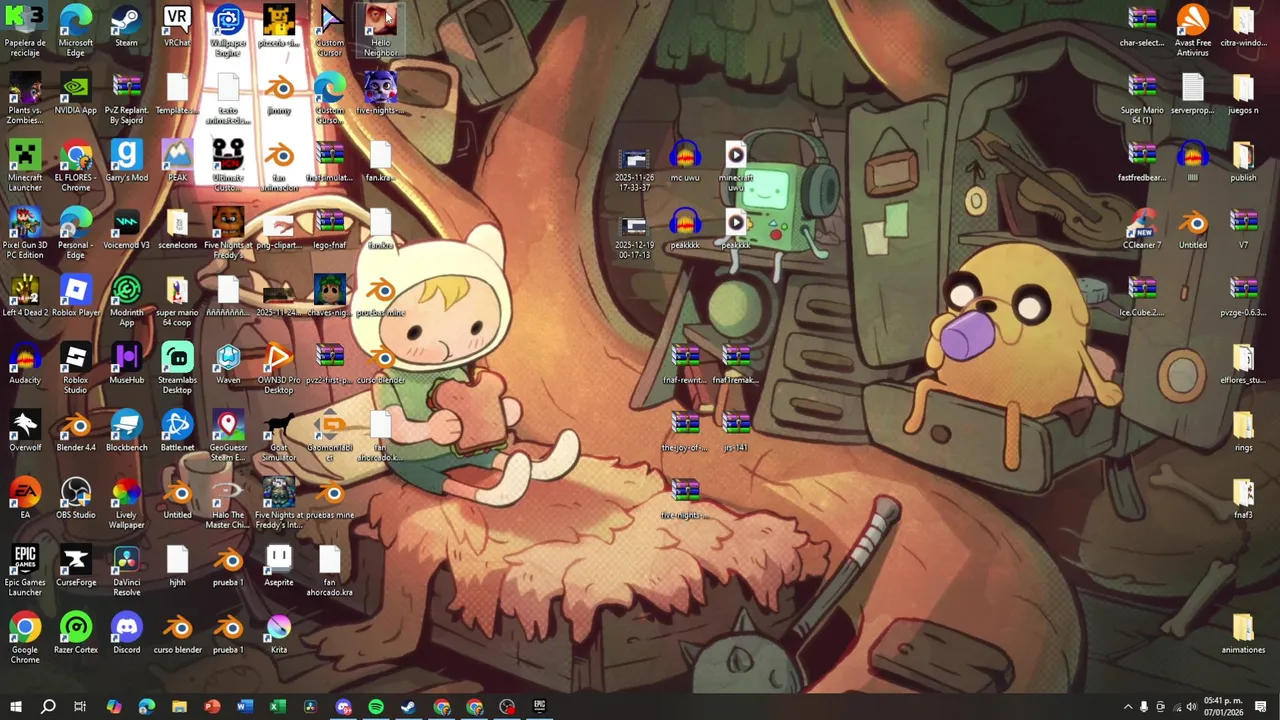Click the microphone tray icon
1280x720 pixels.
click(x=1144, y=707)
